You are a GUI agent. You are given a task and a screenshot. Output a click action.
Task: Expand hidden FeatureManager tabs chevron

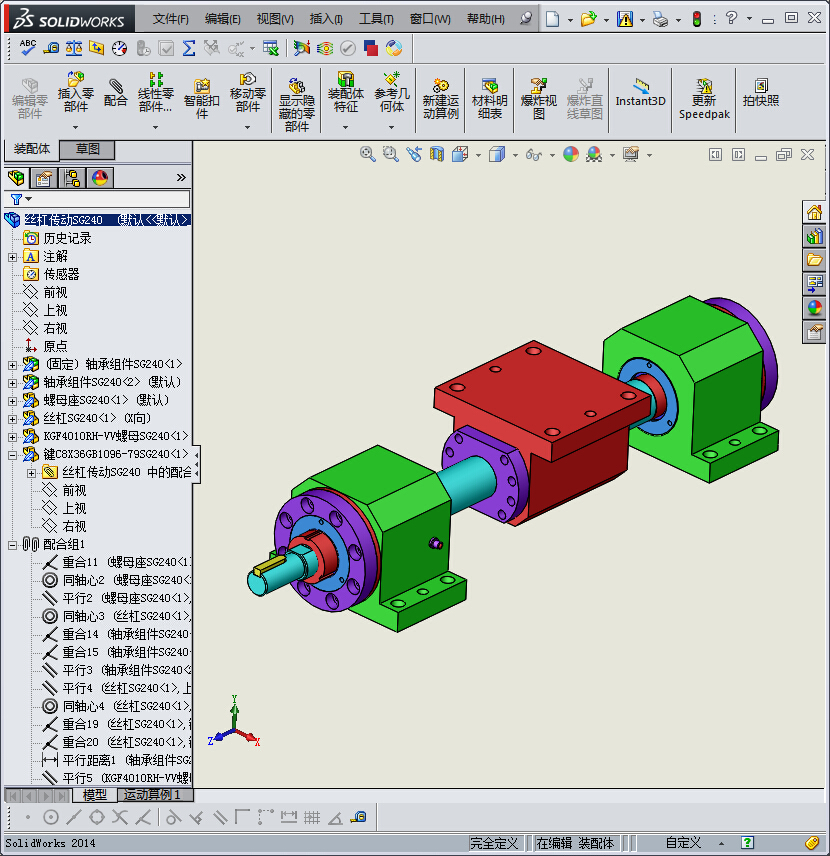181,178
